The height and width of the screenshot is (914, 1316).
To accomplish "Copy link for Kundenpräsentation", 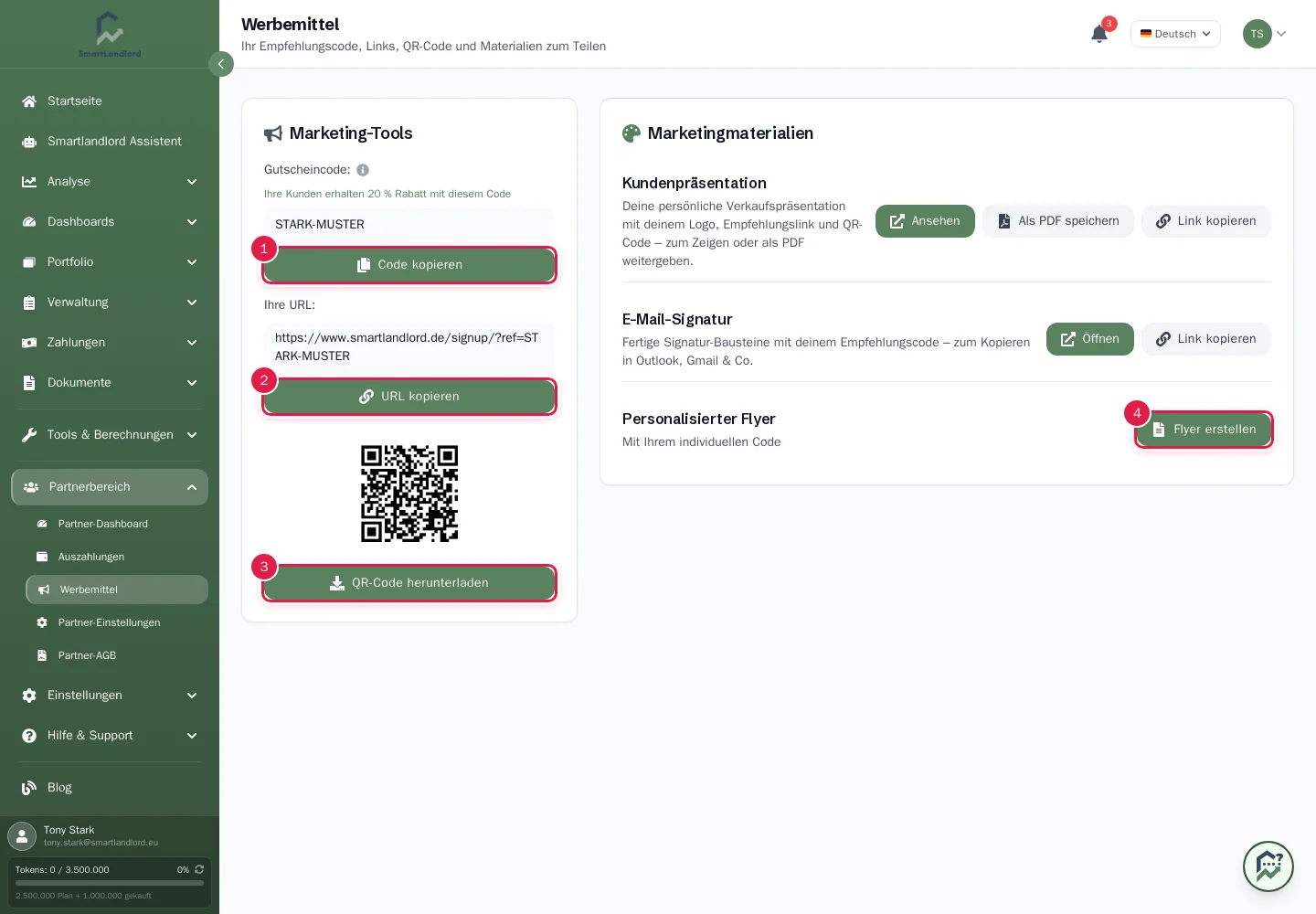I will (1206, 221).
